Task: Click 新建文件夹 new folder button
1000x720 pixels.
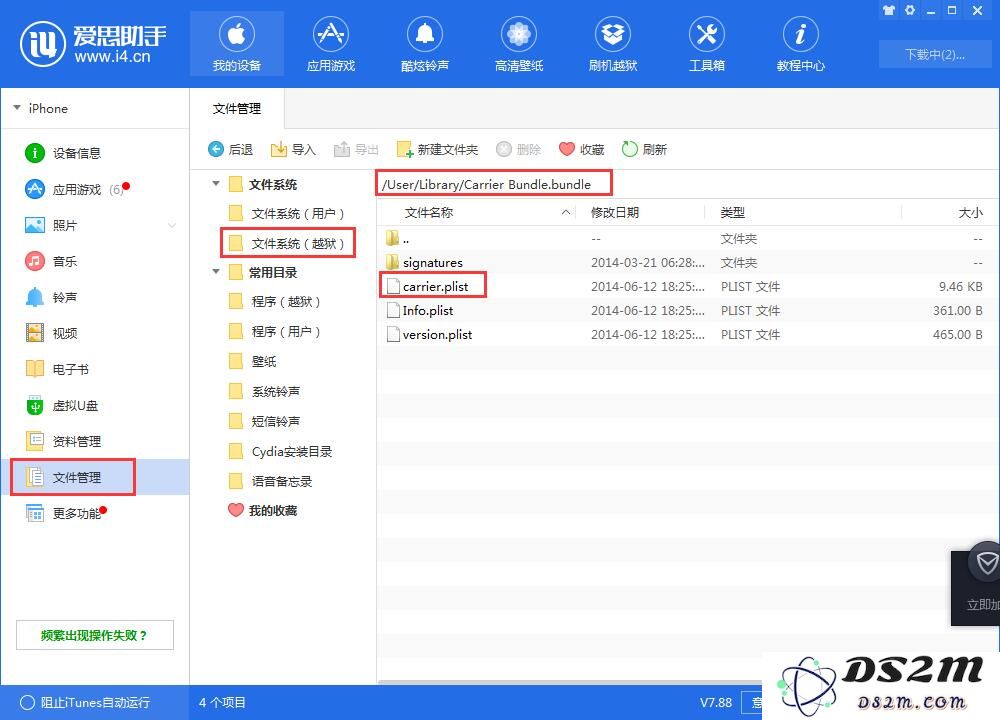Action: pos(438,149)
